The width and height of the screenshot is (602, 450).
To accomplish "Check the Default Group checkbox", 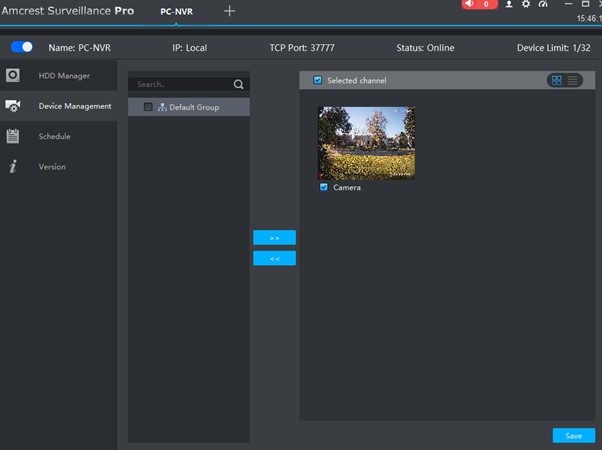I will [148, 107].
